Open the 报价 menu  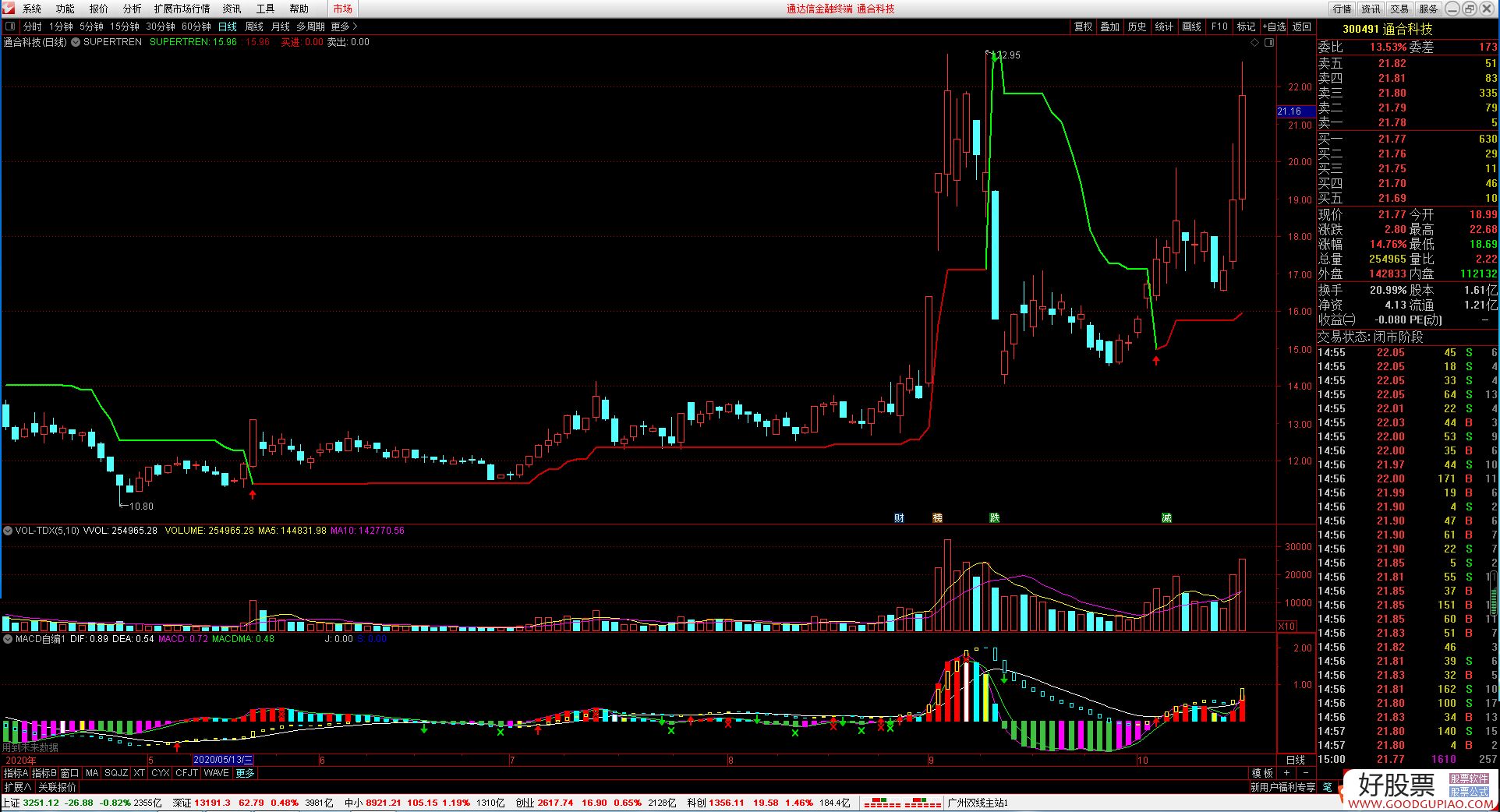(x=99, y=9)
